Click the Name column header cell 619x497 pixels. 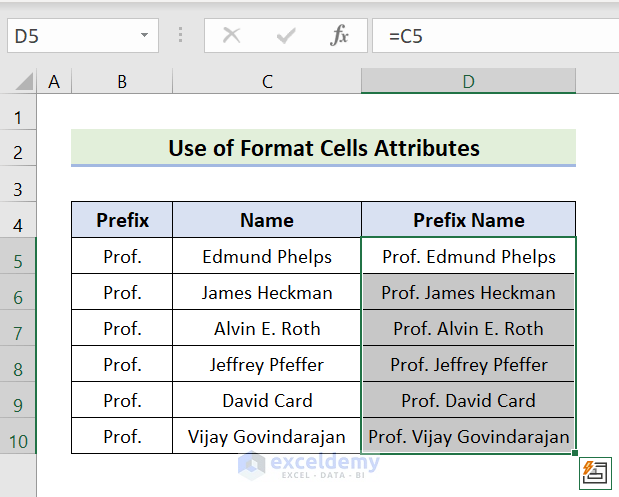(x=267, y=220)
